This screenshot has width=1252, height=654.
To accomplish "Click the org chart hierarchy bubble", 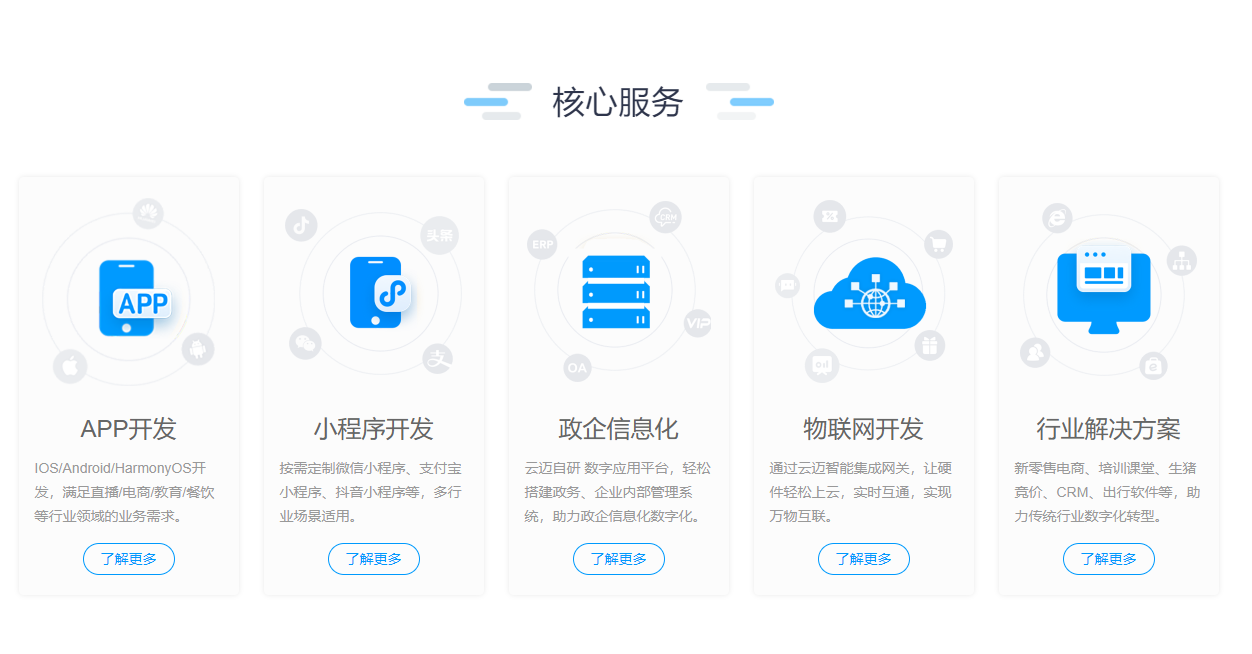I will pyautogui.click(x=1182, y=261).
